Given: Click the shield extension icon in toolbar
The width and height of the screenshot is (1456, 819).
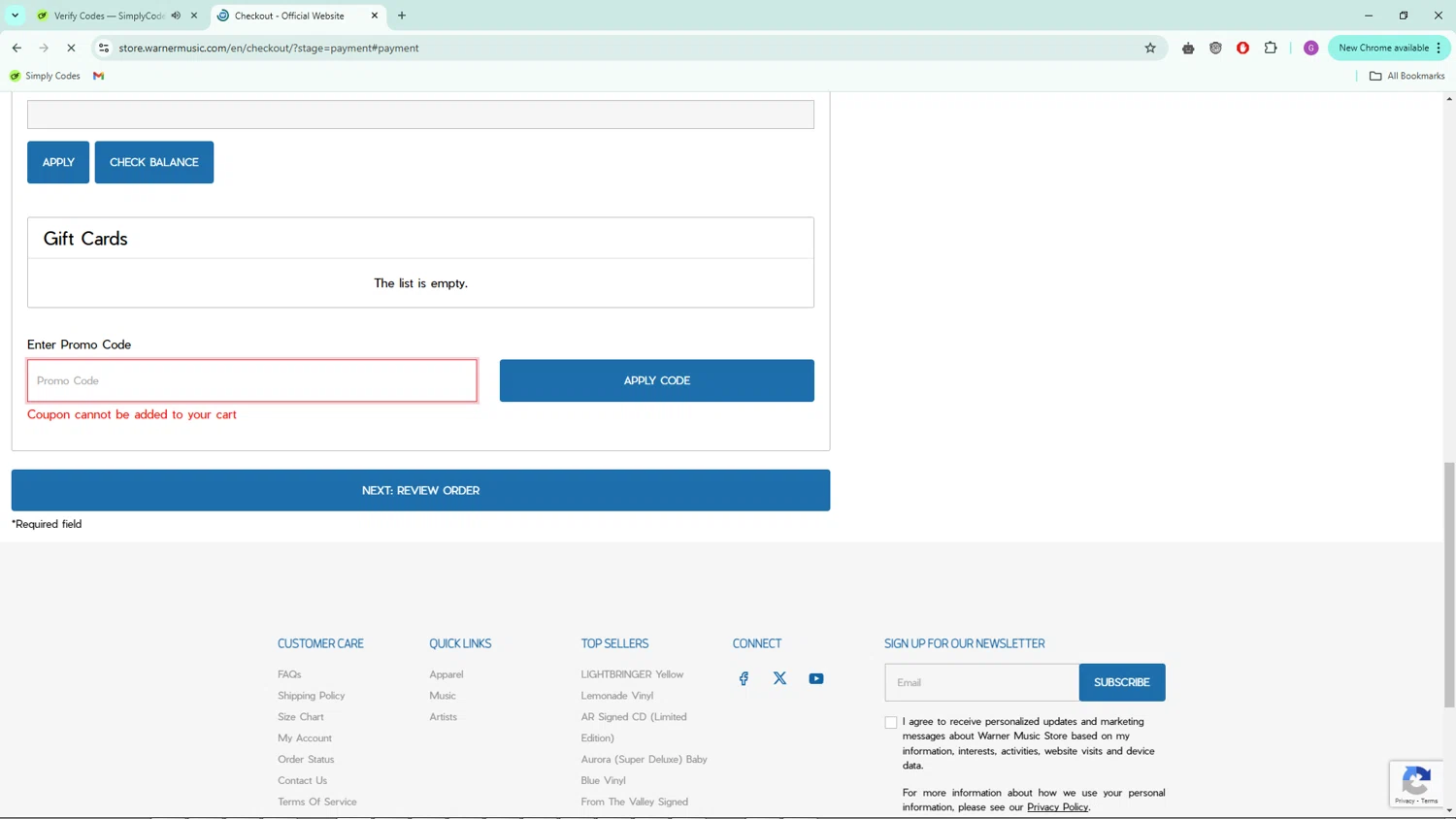Looking at the screenshot, I should (1215, 48).
